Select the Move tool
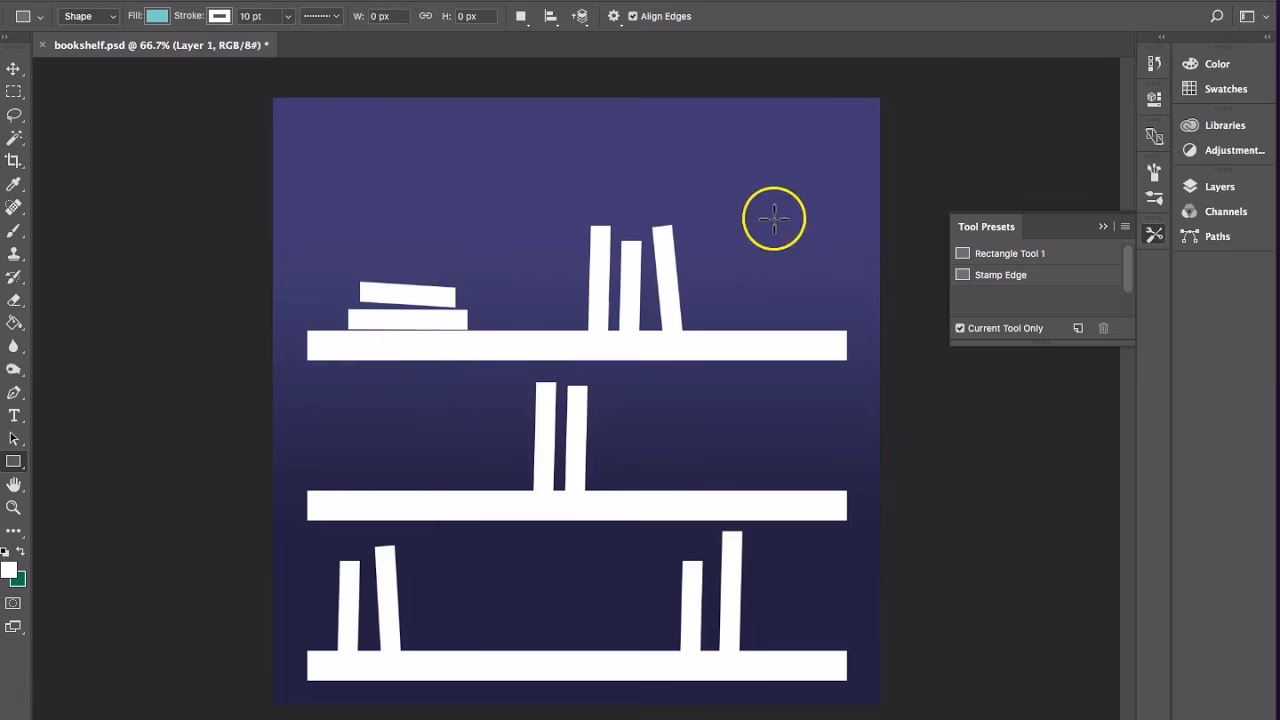Image resolution: width=1280 pixels, height=720 pixels. [x=14, y=68]
